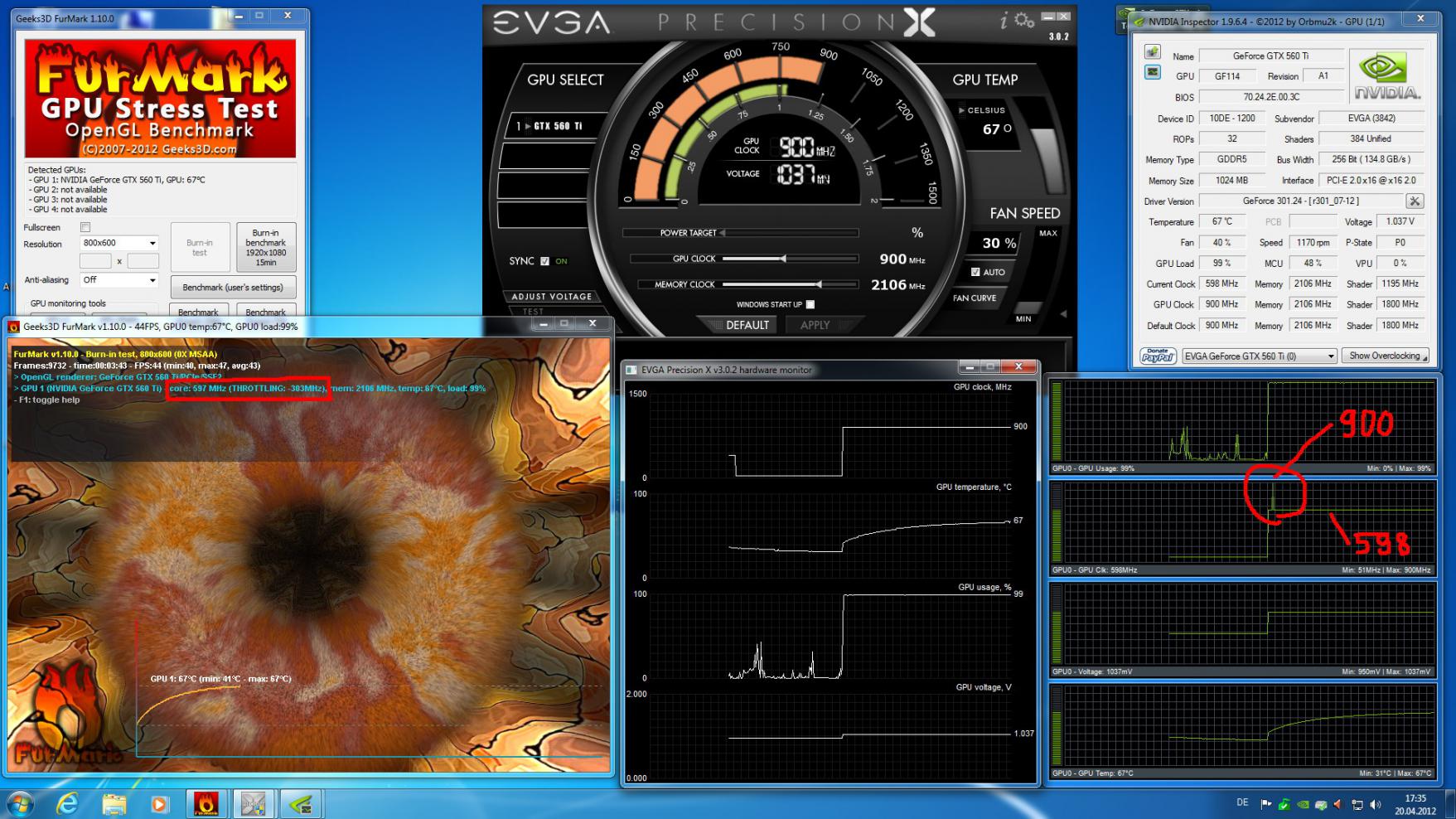
Task: Click DE language indicator in taskbar
Action: pyautogui.click(x=1242, y=802)
